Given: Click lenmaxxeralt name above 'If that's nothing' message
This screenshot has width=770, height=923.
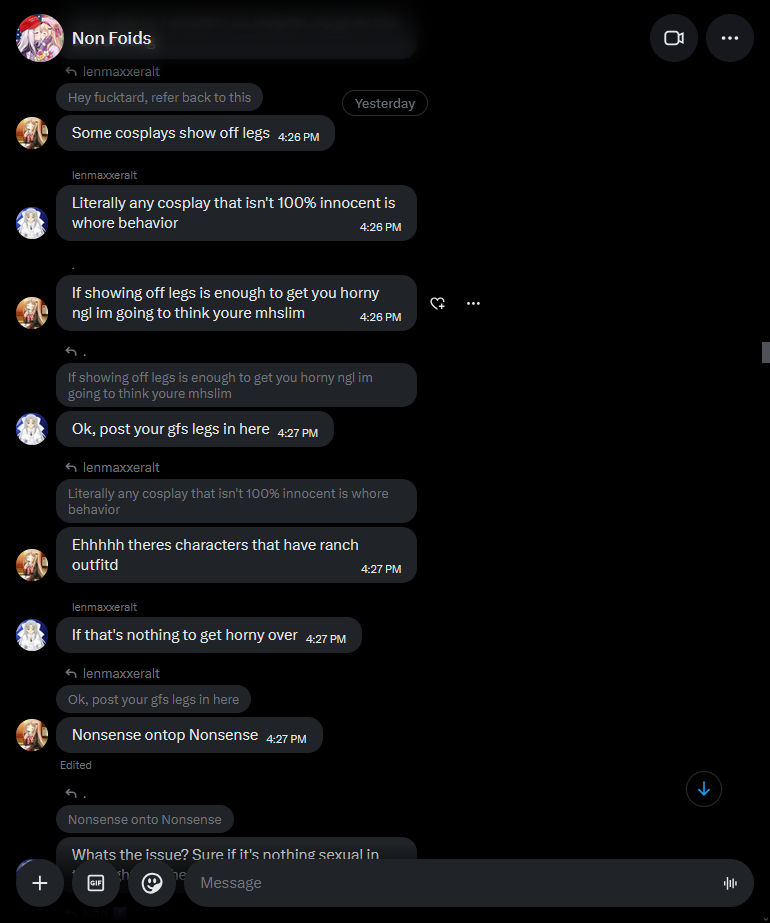Looking at the screenshot, I should click(104, 607).
